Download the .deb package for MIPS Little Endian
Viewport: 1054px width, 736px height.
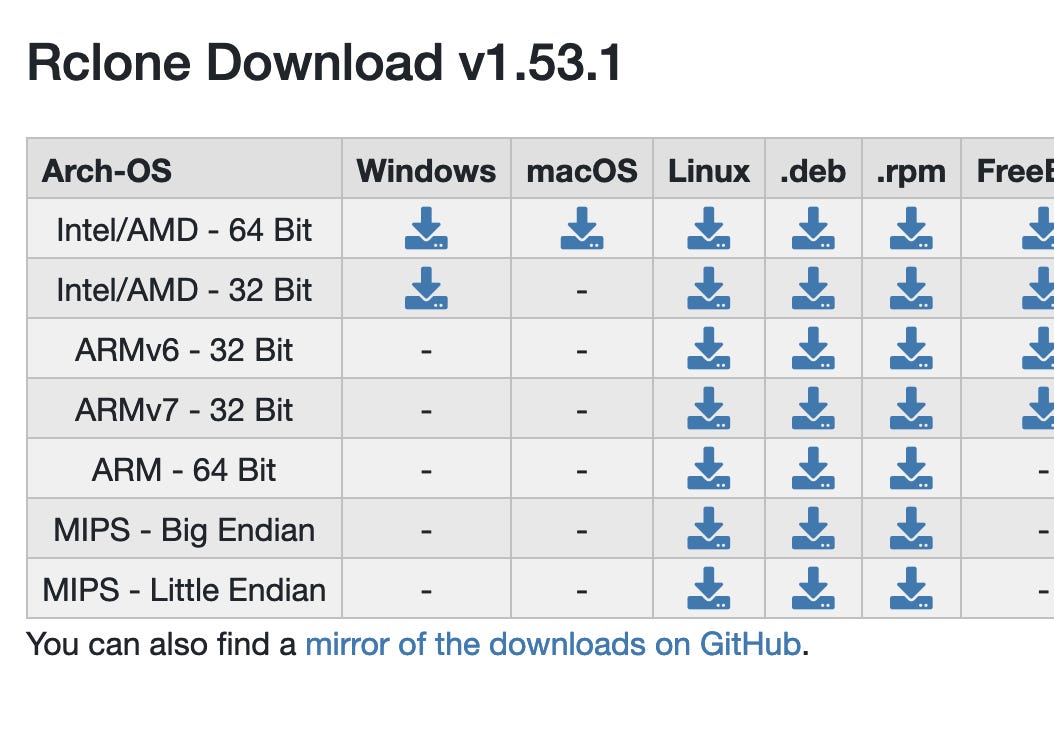pos(813,589)
